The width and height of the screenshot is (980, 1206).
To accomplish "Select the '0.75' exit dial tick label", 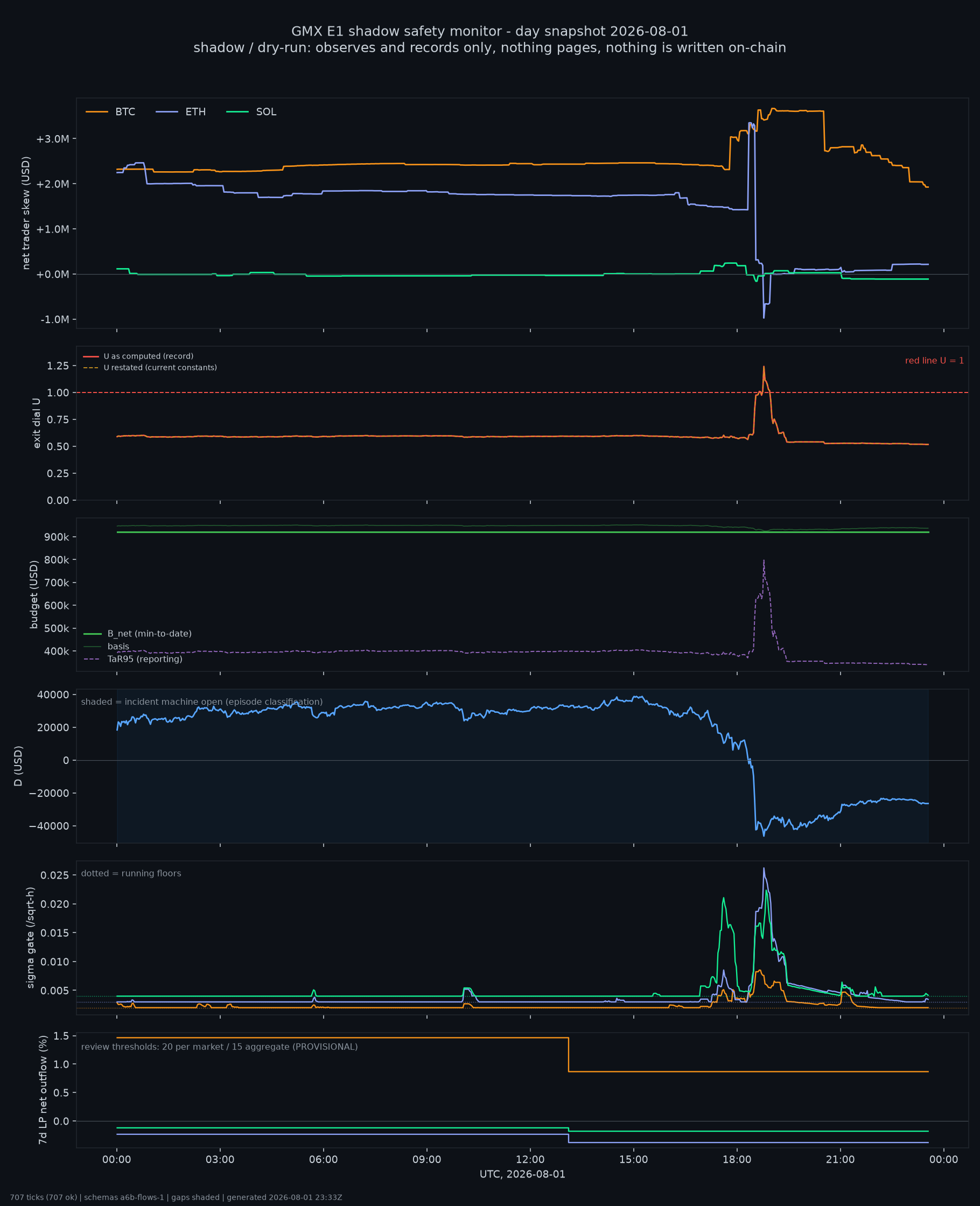I will pos(58,419).
